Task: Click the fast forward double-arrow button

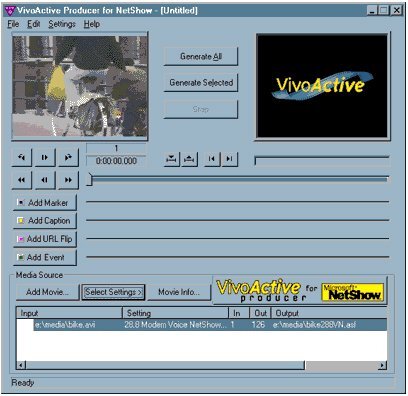Action: (68, 180)
